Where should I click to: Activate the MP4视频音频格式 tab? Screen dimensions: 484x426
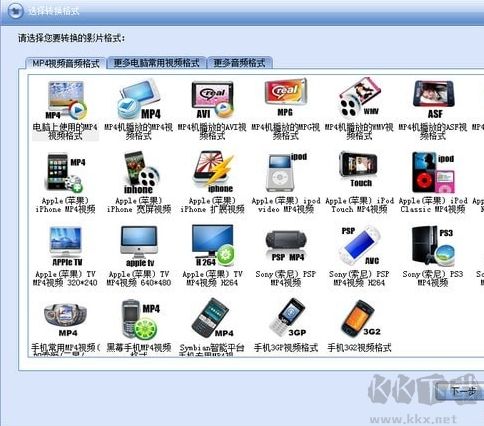tap(66, 63)
